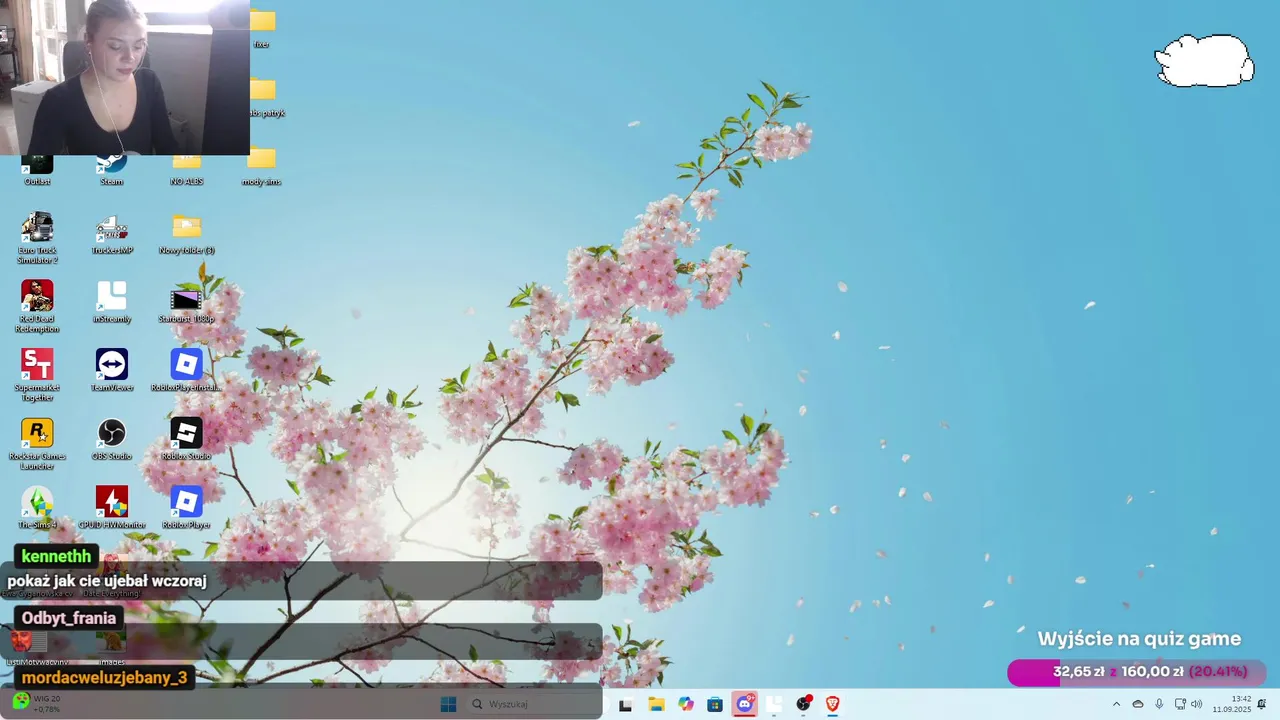Open the volume tray icon

(x=1196, y=704)
